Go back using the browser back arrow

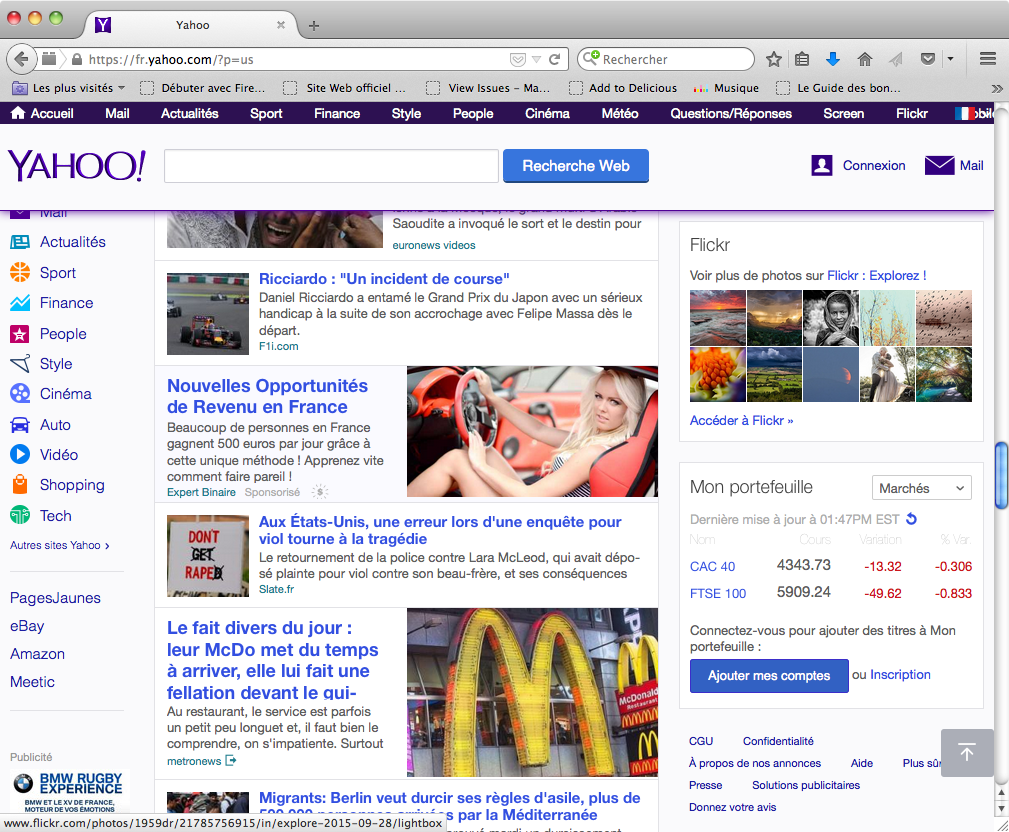tap(21, 59)
